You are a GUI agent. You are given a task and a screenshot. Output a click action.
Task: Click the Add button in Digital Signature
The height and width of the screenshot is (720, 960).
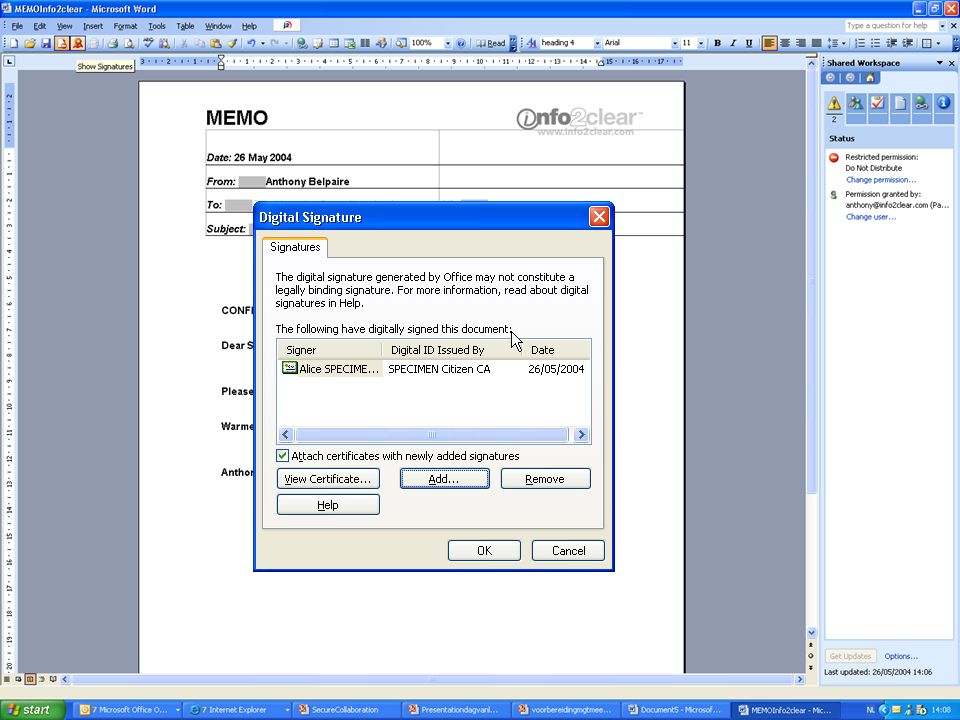444,479
